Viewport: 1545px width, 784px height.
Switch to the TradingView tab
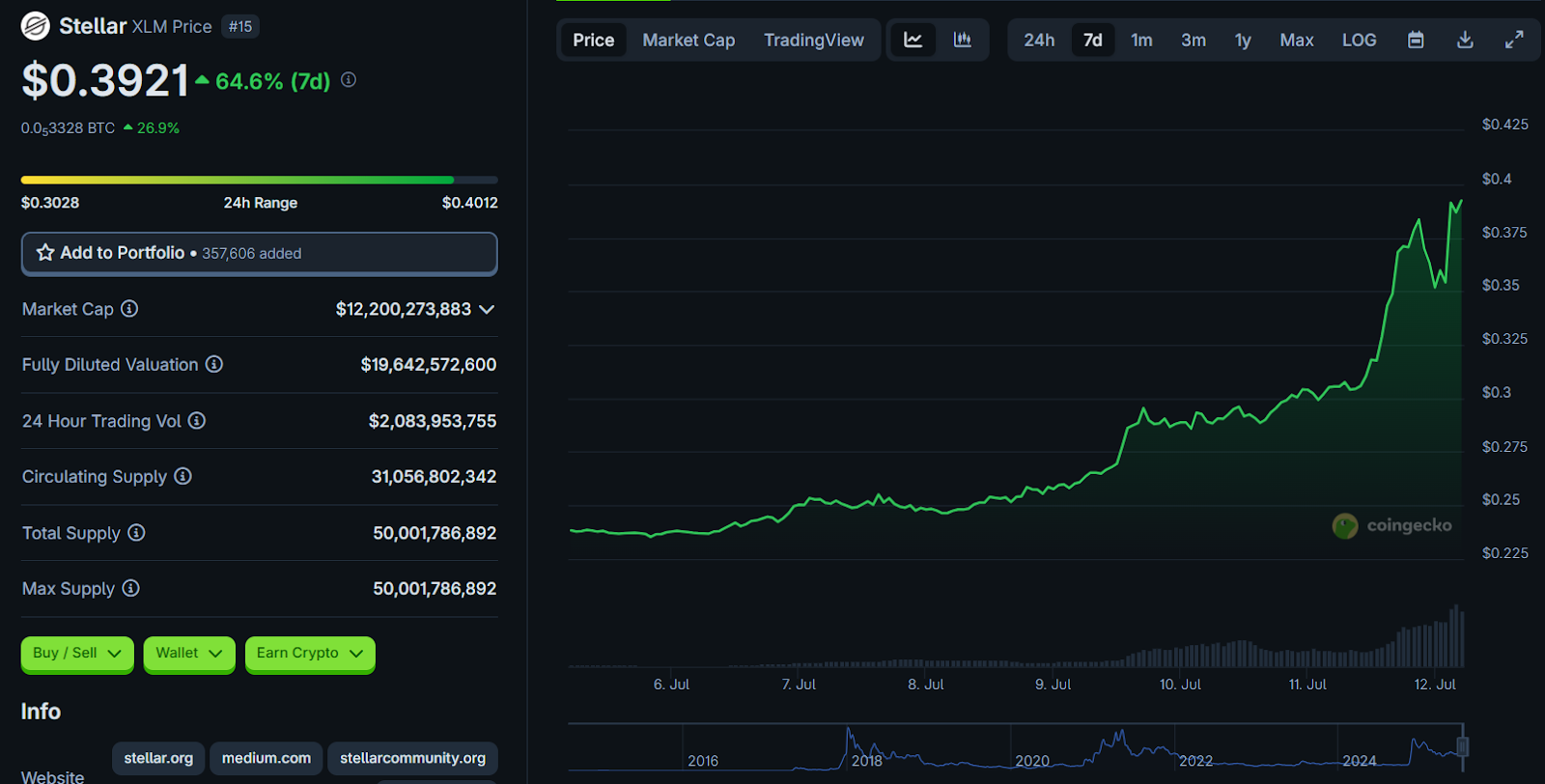814,40
